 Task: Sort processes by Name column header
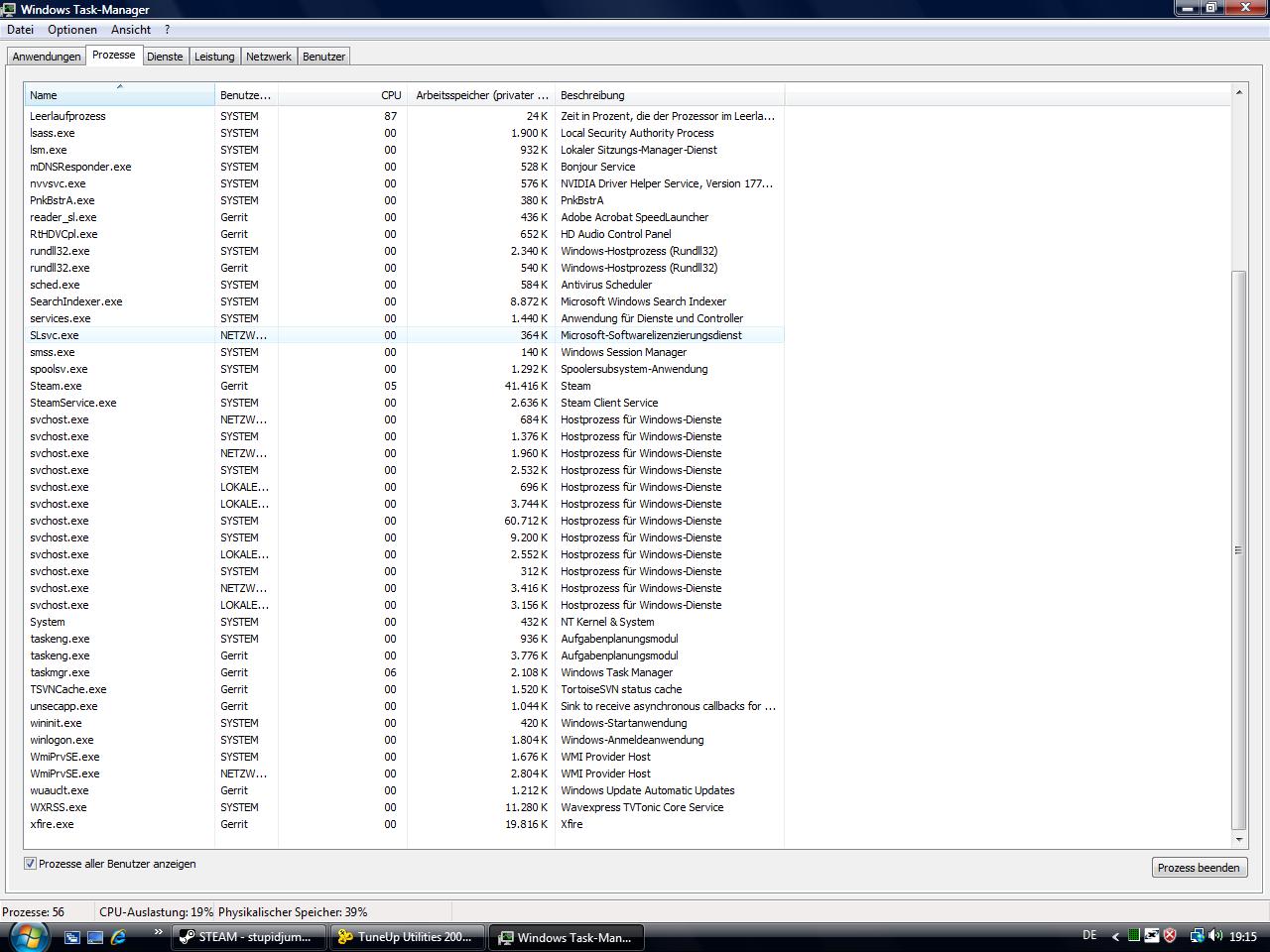pos(119,95)
